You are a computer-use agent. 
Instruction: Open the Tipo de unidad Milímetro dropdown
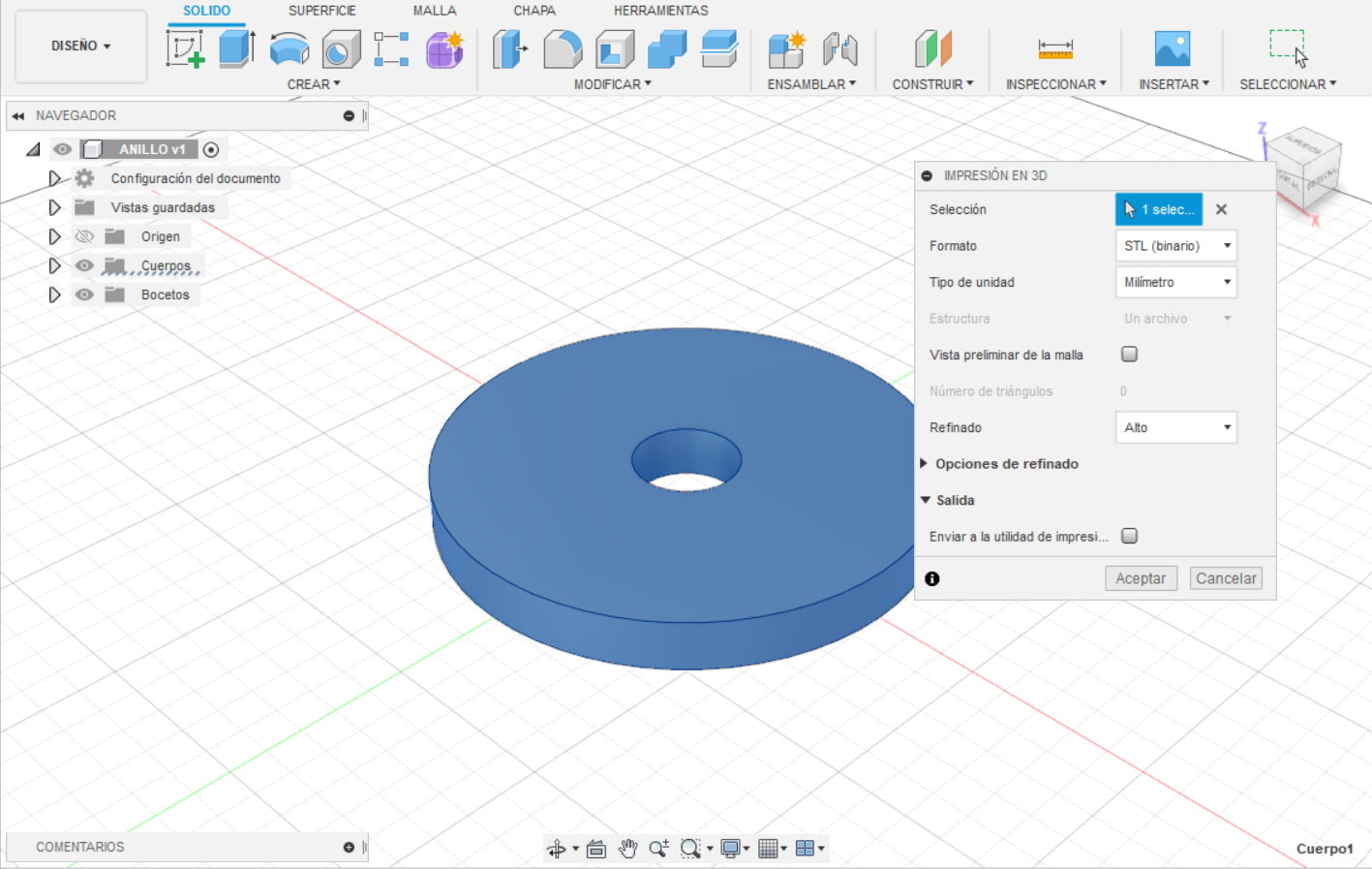coord(1176,282)
